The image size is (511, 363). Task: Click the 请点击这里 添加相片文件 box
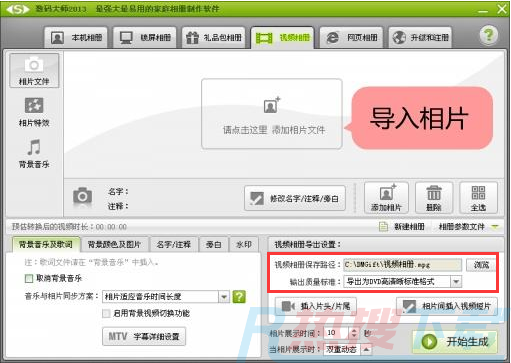tap(272, 114)
